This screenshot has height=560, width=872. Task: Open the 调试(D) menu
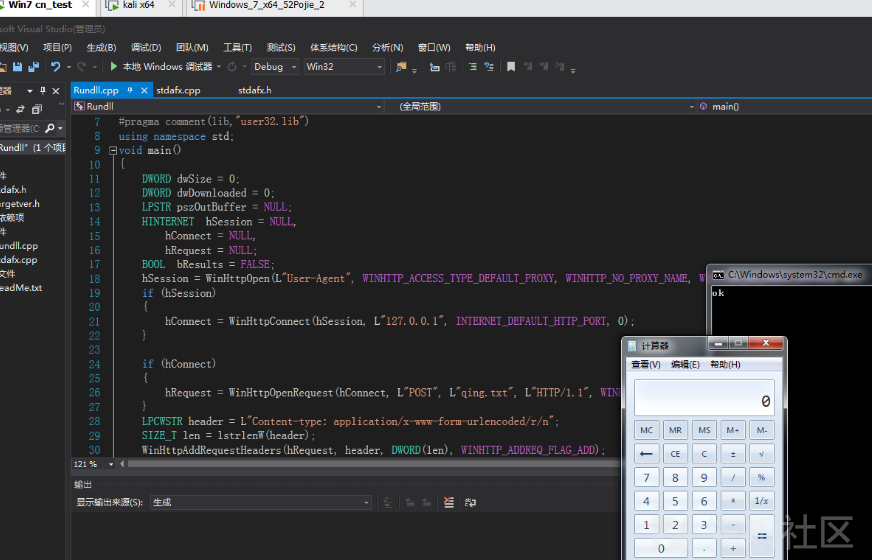(146, 47)
